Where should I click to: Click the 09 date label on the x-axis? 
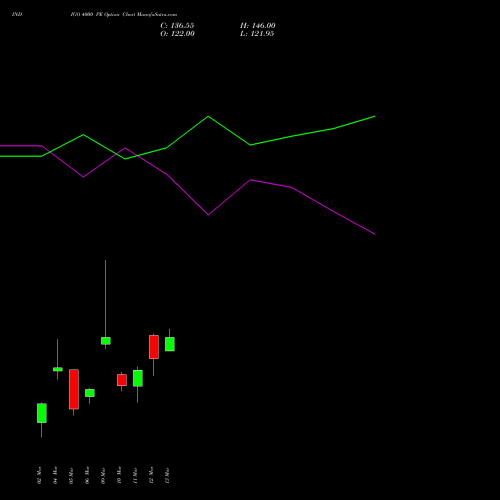point(103,475)
